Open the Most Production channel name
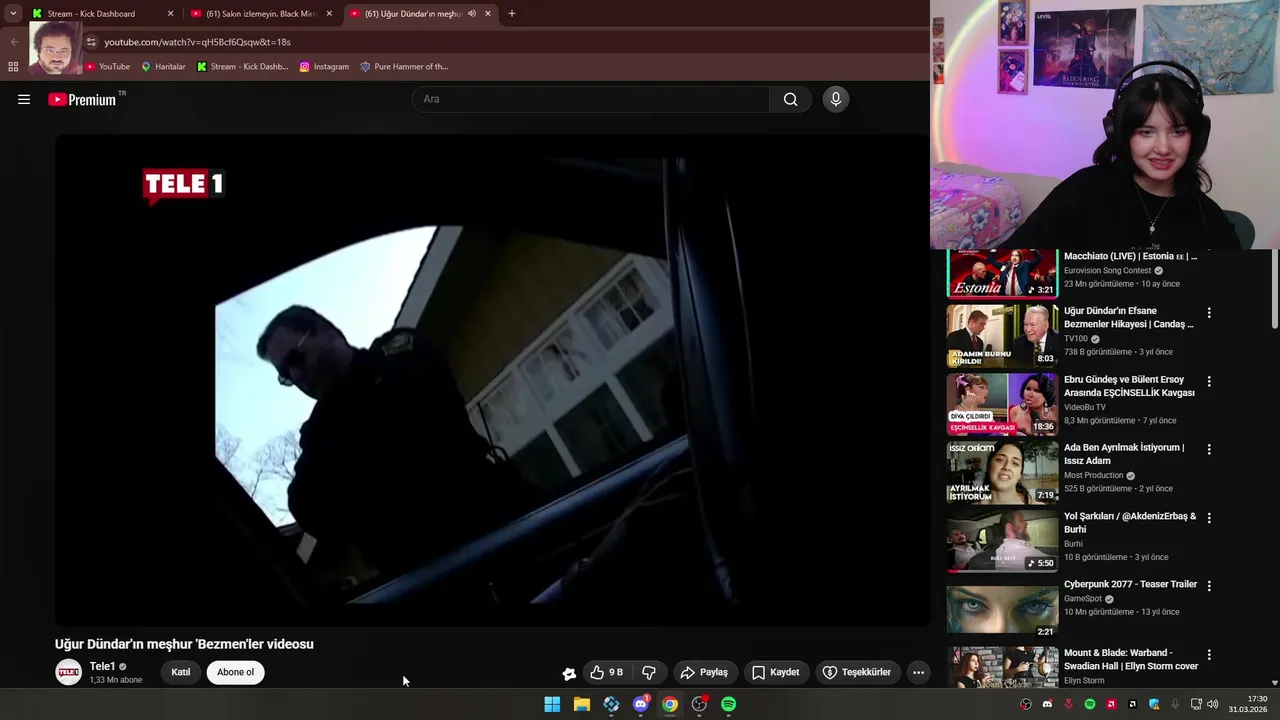This screenshot has height=720, width=1280. pyautogui.click(x=1093, y=475)
